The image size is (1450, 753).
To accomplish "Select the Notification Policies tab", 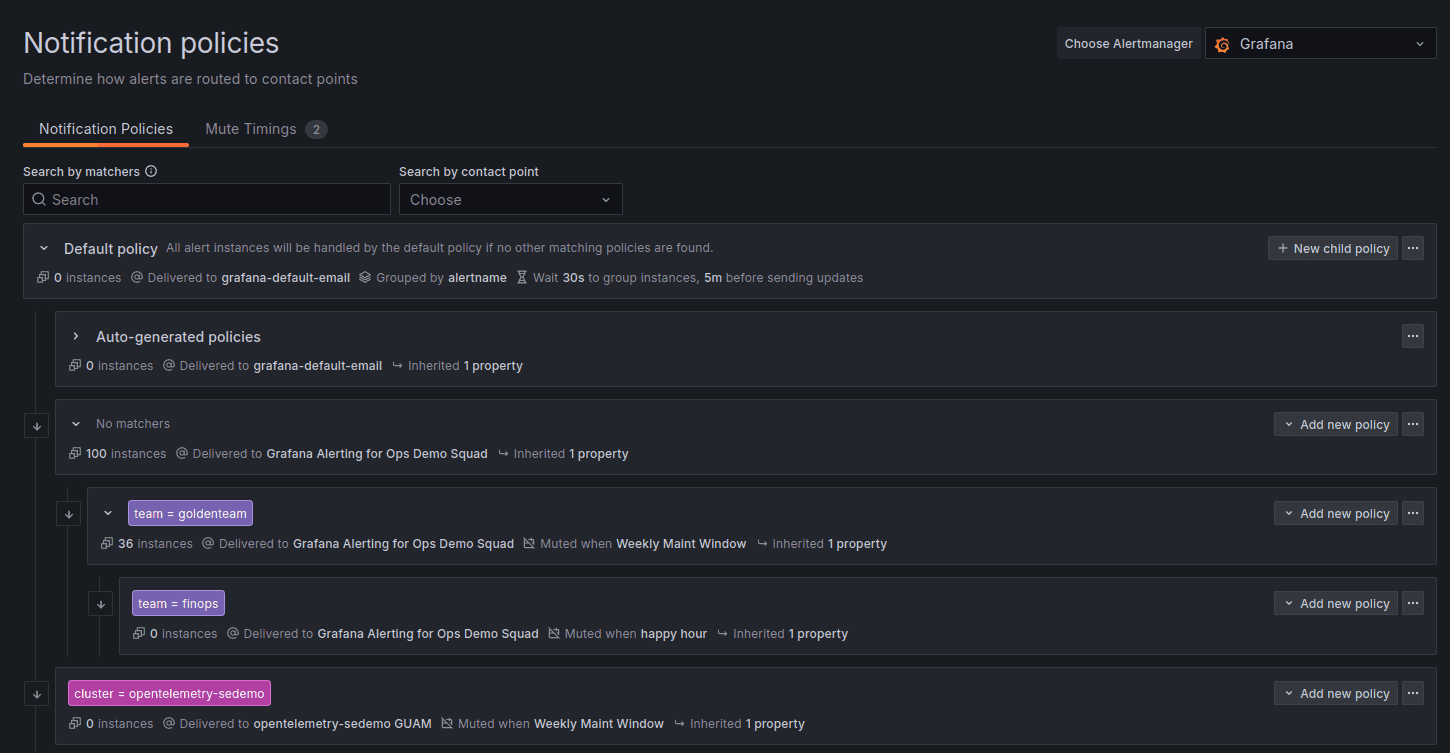I will tap(105, 129).
